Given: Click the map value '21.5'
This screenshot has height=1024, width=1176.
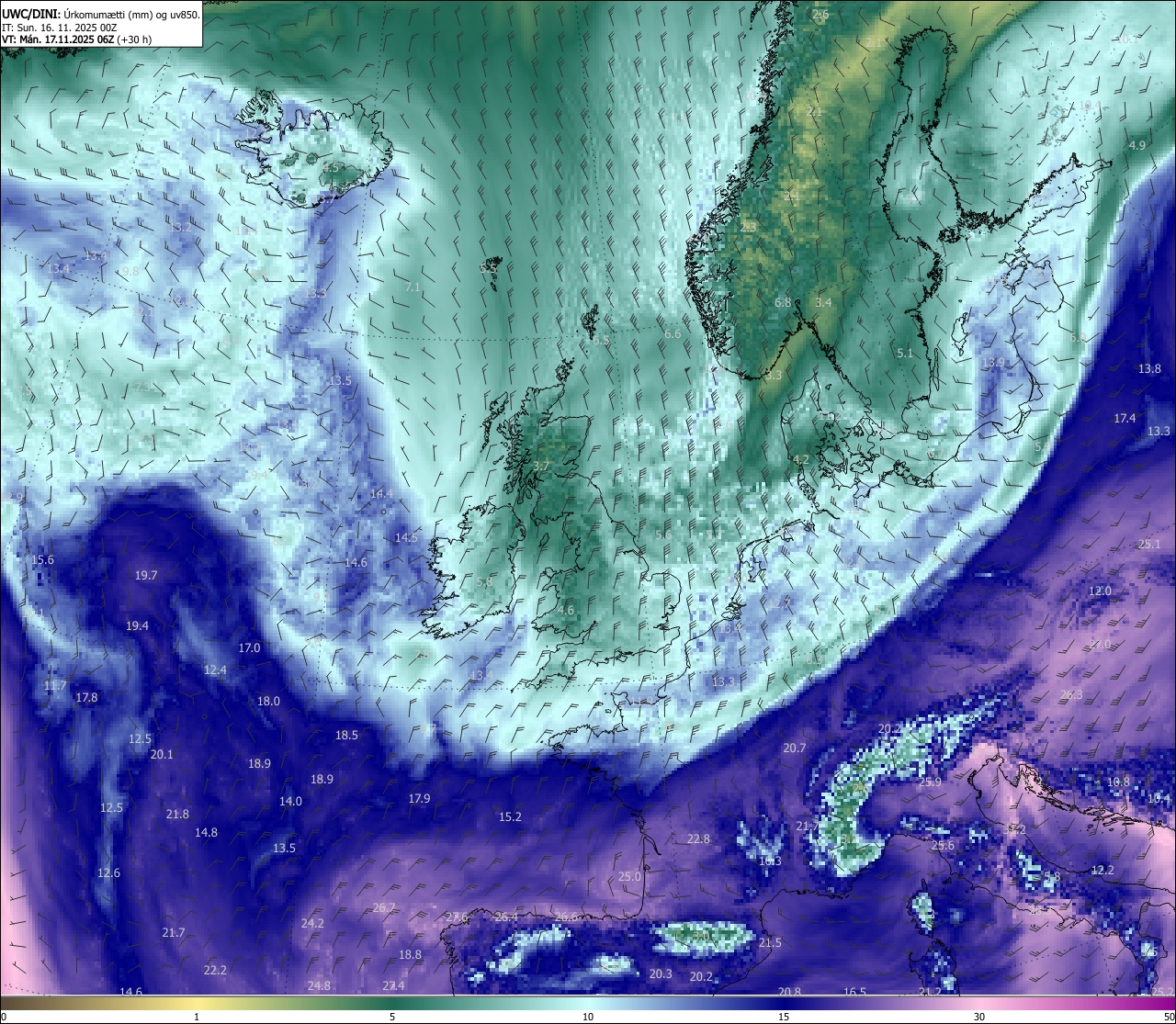Looking at the screenshot, I should click(770, 943).
